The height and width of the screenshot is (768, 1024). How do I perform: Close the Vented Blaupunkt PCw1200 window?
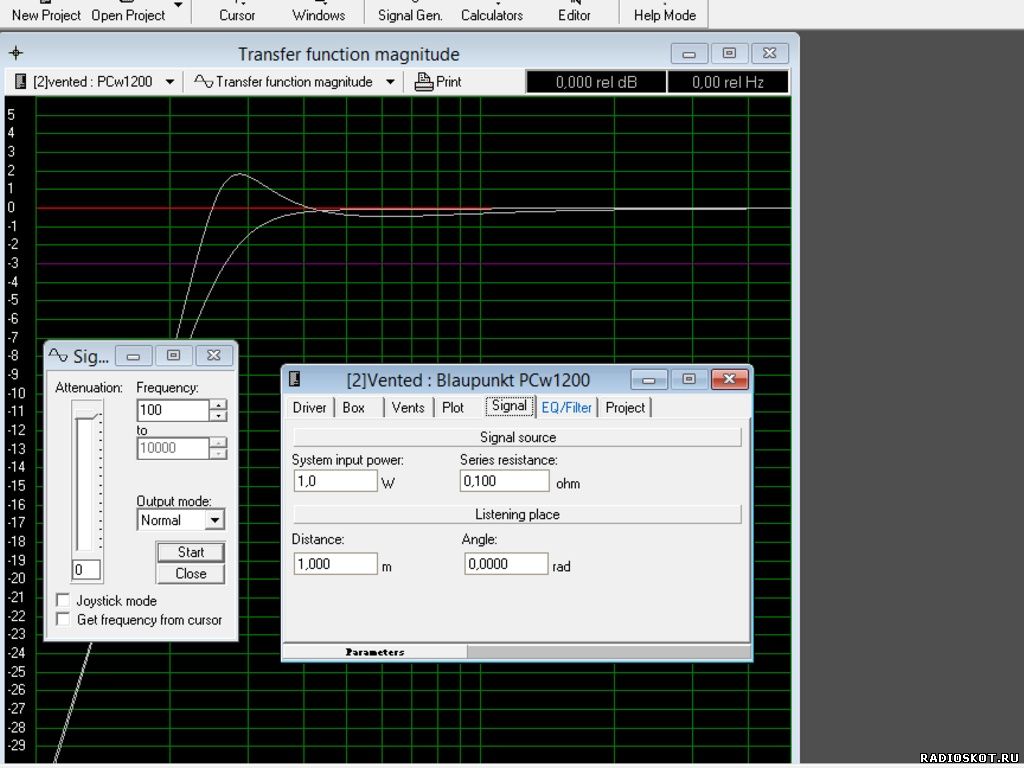pyautogui.click(x=729, y=379)
